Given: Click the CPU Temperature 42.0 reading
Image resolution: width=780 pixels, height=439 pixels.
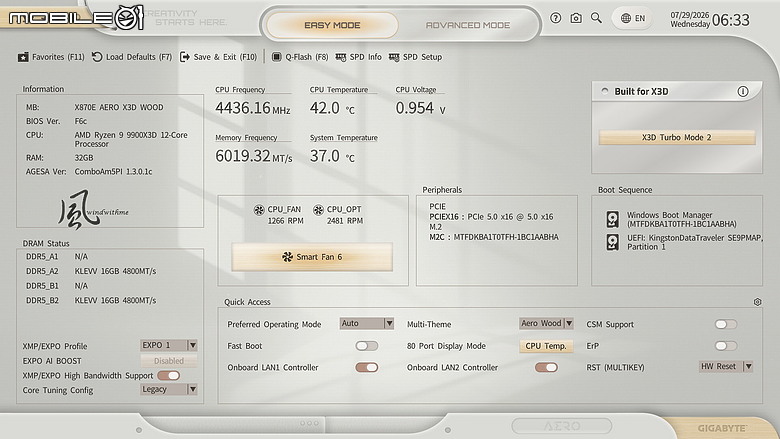Looking at the screenshot, I should 332,108.
